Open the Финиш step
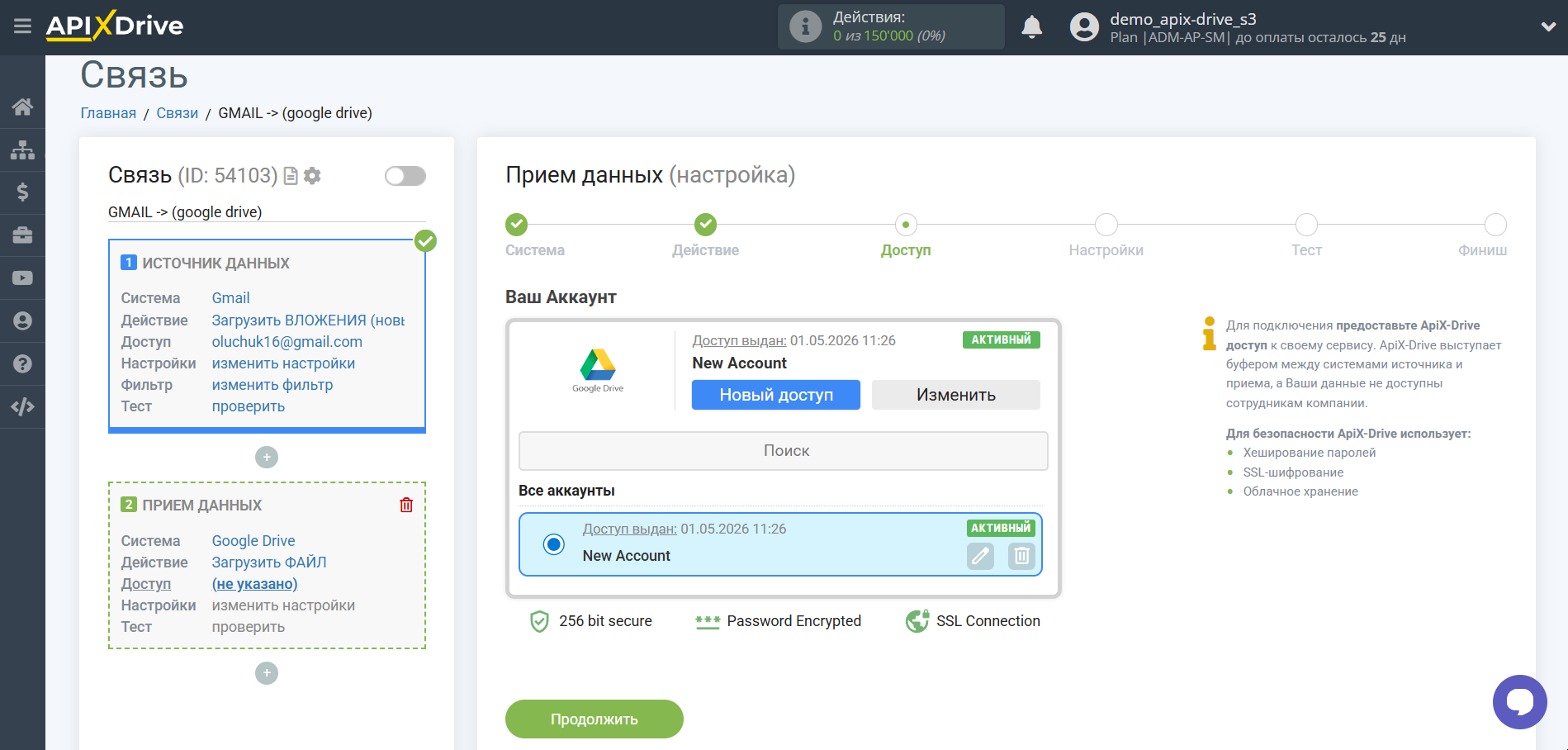This screenshot has width=1568, height=750. tap(1495, 225)
